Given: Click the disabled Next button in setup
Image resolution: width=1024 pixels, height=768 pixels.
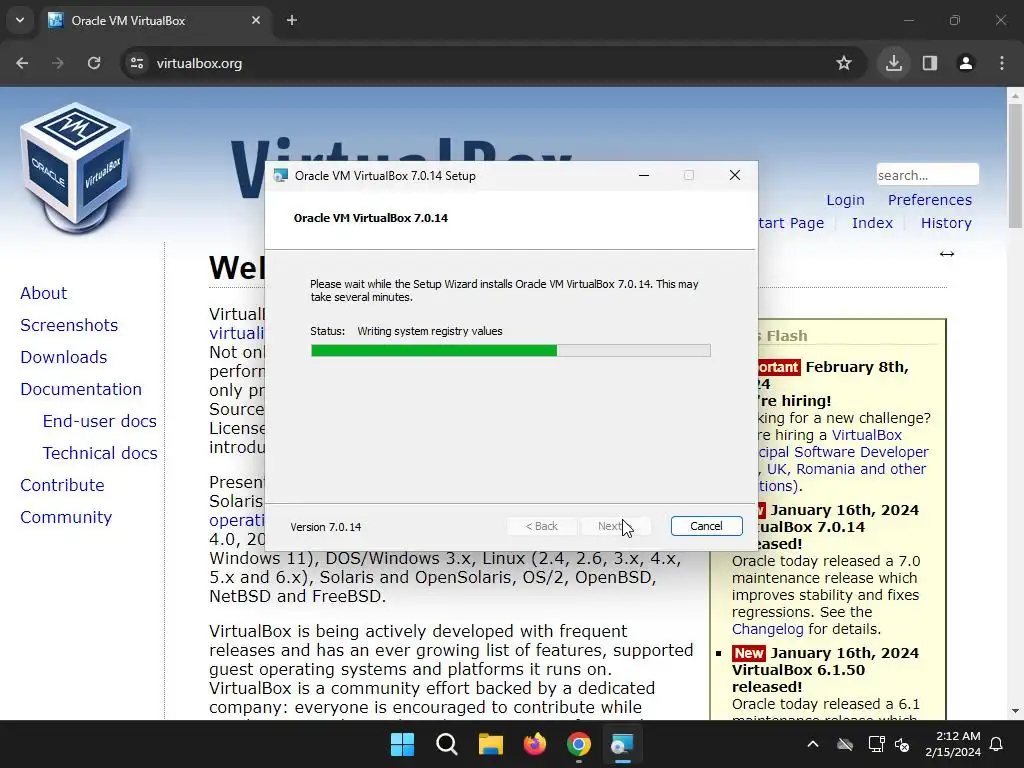Looking at the screenshot, I should click(x=615, y=526).
